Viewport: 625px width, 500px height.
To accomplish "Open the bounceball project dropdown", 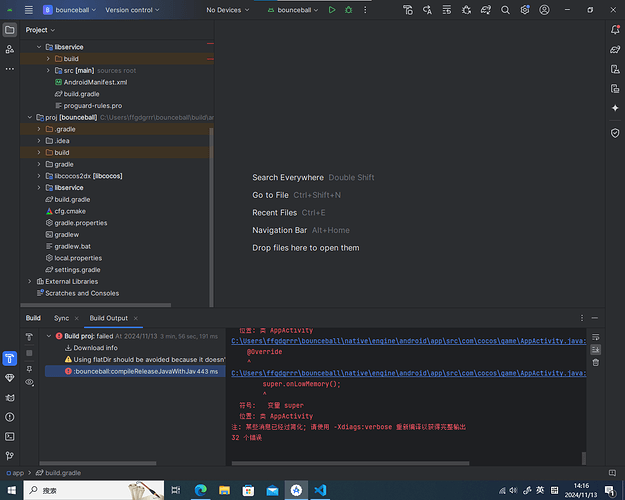I will point(69,10).
